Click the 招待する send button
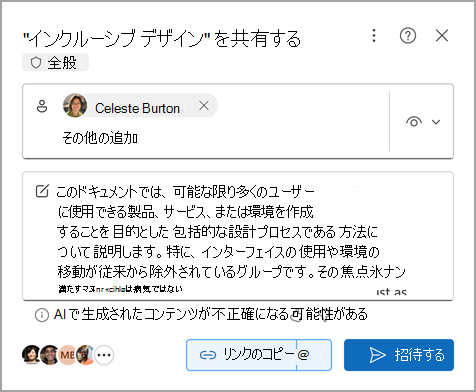 (399, 355)
